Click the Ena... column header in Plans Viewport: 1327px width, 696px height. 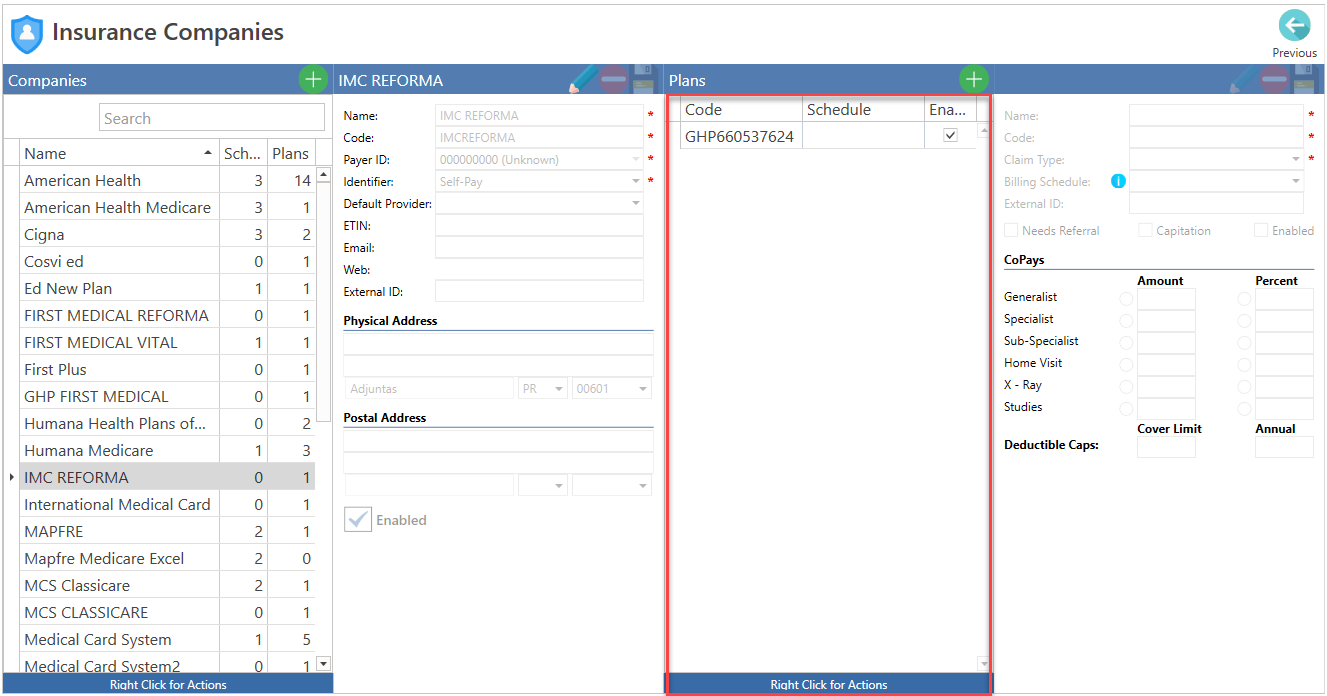coord(950,110)
